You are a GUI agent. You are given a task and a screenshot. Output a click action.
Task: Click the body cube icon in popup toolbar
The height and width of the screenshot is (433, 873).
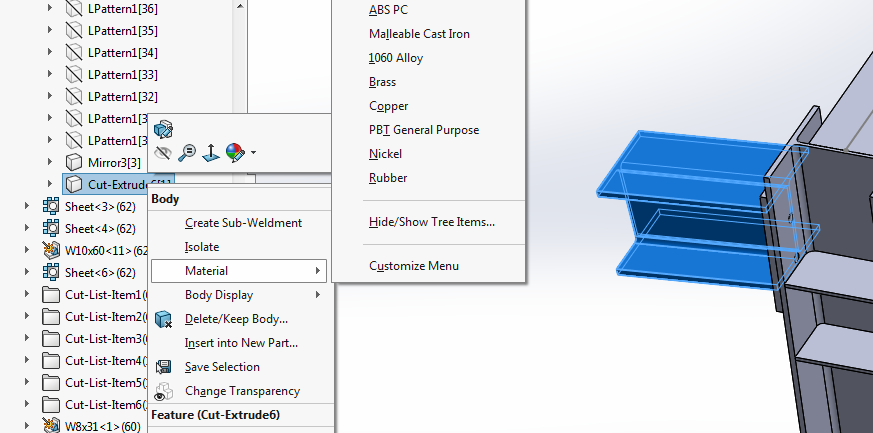click(x=164, y=128)
